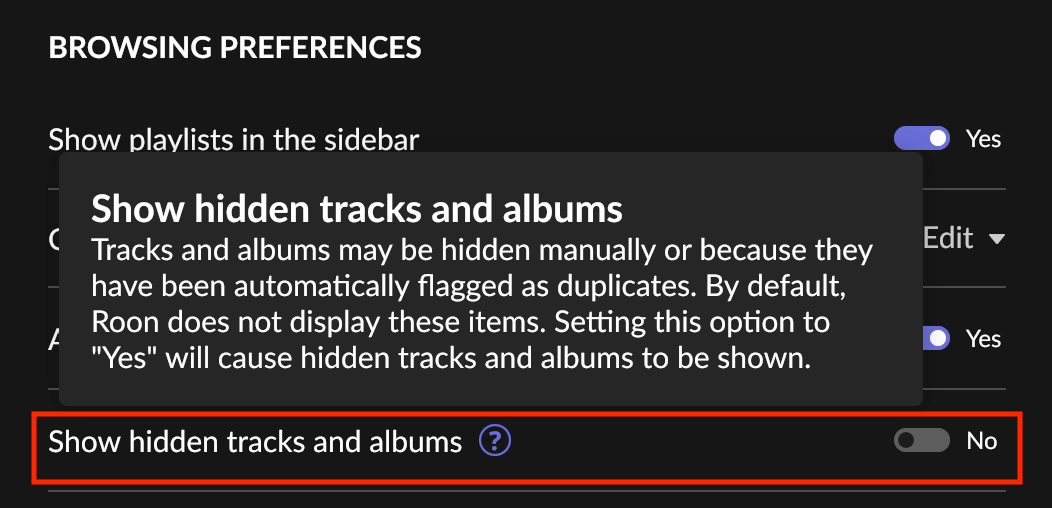This screenshot has width=1052, height=508.
Task: Click the tooltip title Show hidden tracks and albums
Action: point(357,209)
